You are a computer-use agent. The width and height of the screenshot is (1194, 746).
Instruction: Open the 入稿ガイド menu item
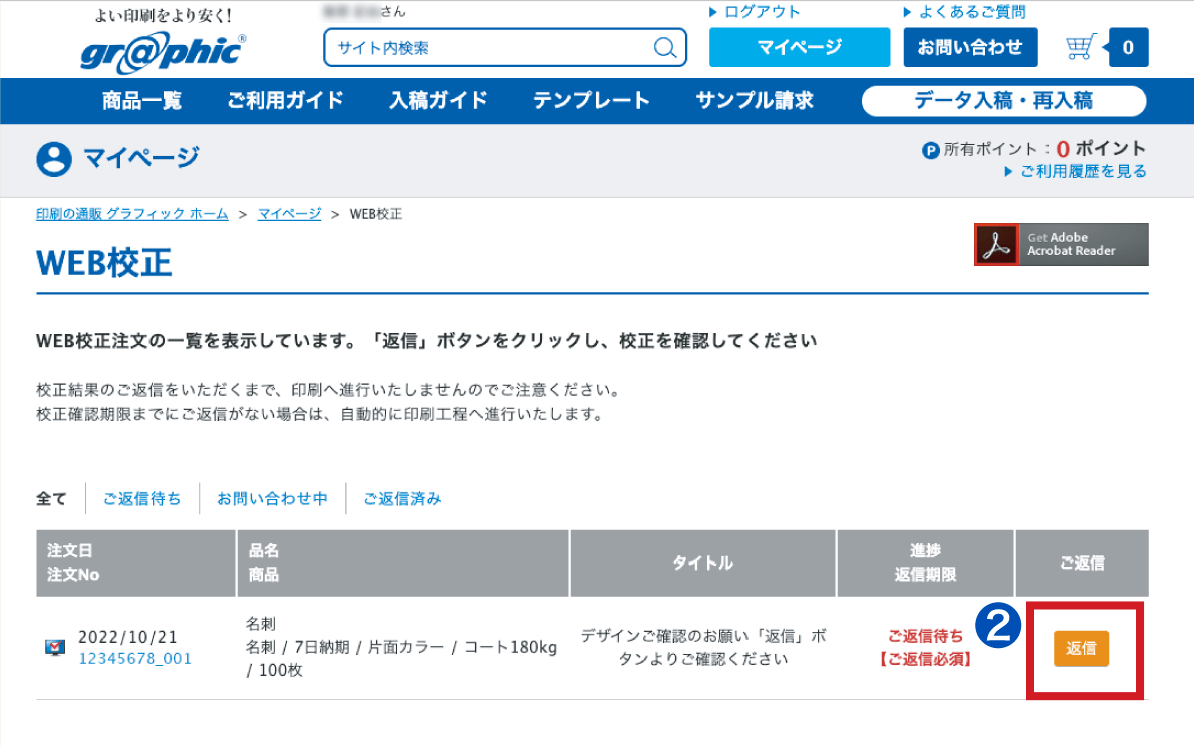point(438,101)
